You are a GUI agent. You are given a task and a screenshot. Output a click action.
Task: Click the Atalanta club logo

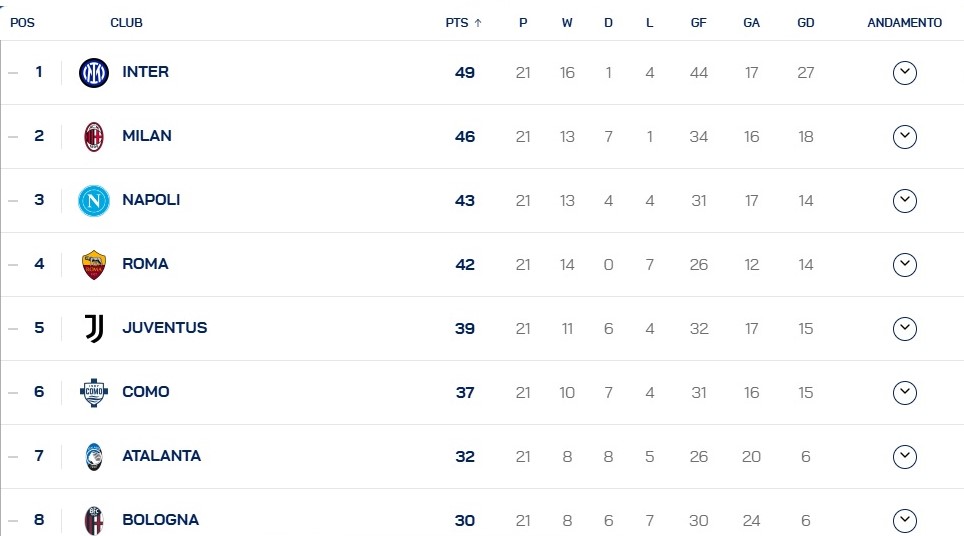[x=93, y=456]
